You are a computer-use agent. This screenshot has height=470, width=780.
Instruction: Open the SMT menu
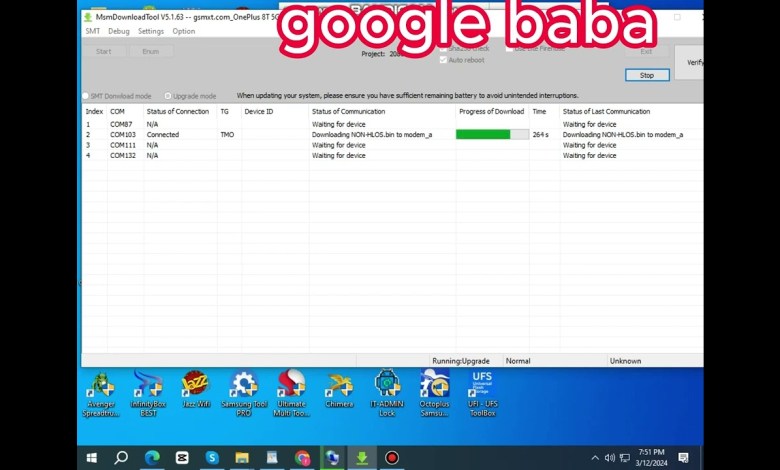tap(92, 31)
